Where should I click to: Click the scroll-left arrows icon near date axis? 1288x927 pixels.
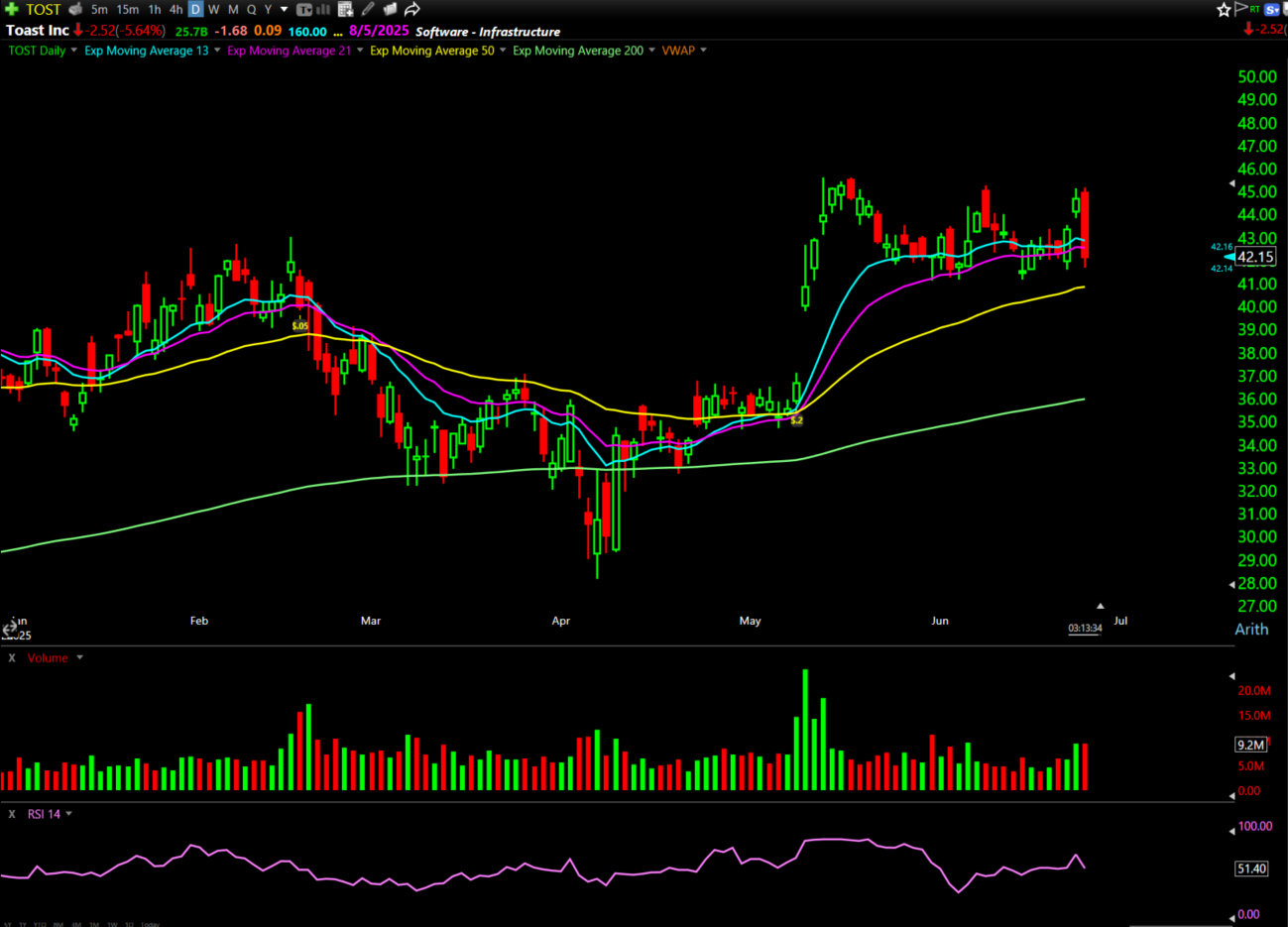pos(10,629)
